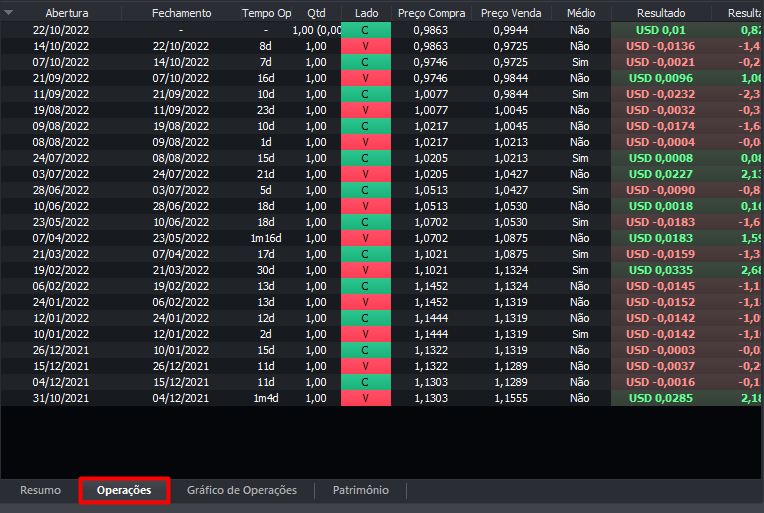Go to the Patrimônio tab
This screenshot has height=513, width=764.
360,490
